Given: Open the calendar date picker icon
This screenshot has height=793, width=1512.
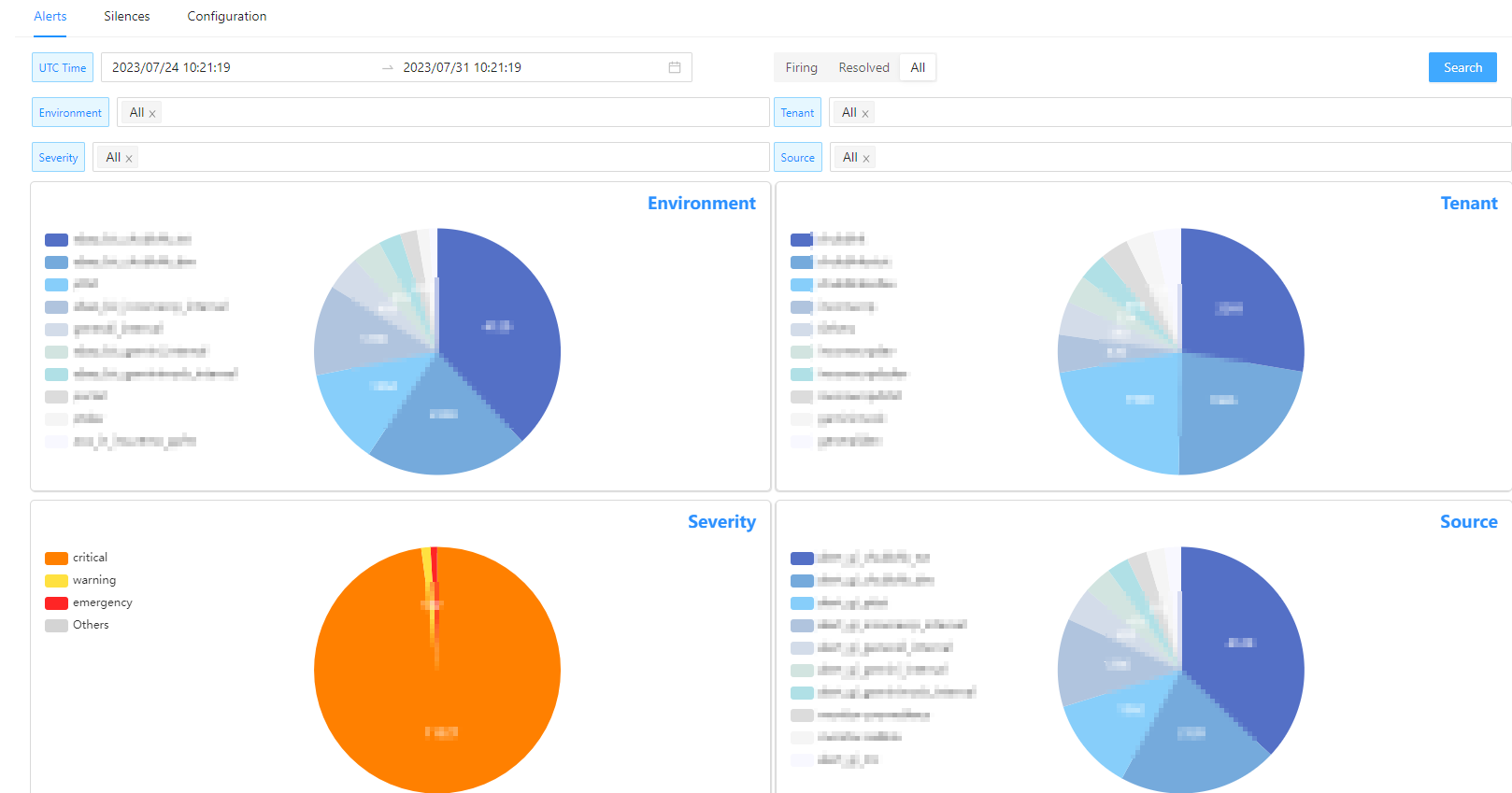Looking at the screenshot, I should (675, 67).
